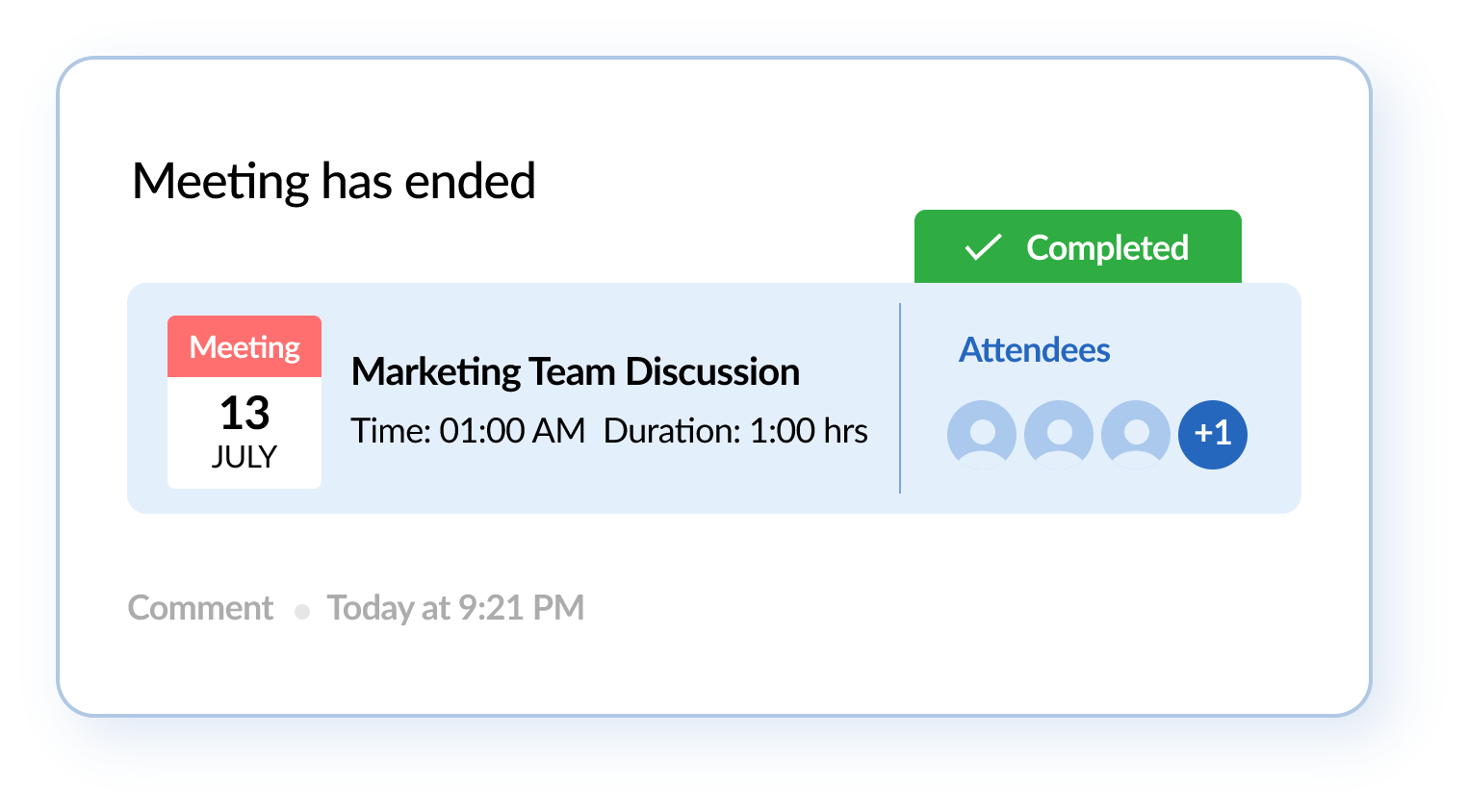Click the dot separator beside Comment
Screen dimensions: 1467x812
pyautogui.click(x=302, y=612)
